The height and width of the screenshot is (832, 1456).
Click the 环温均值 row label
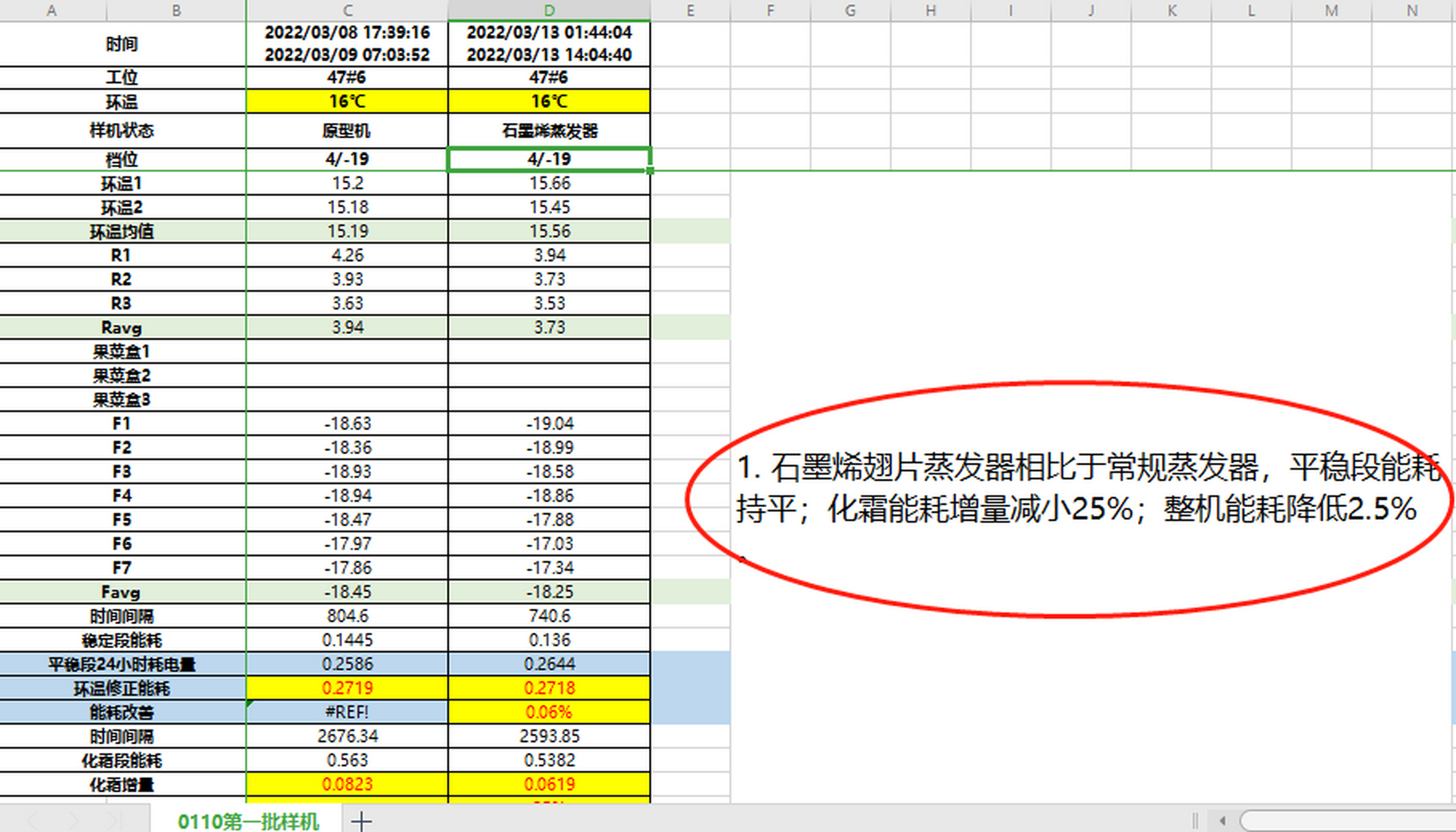point(122,231)
